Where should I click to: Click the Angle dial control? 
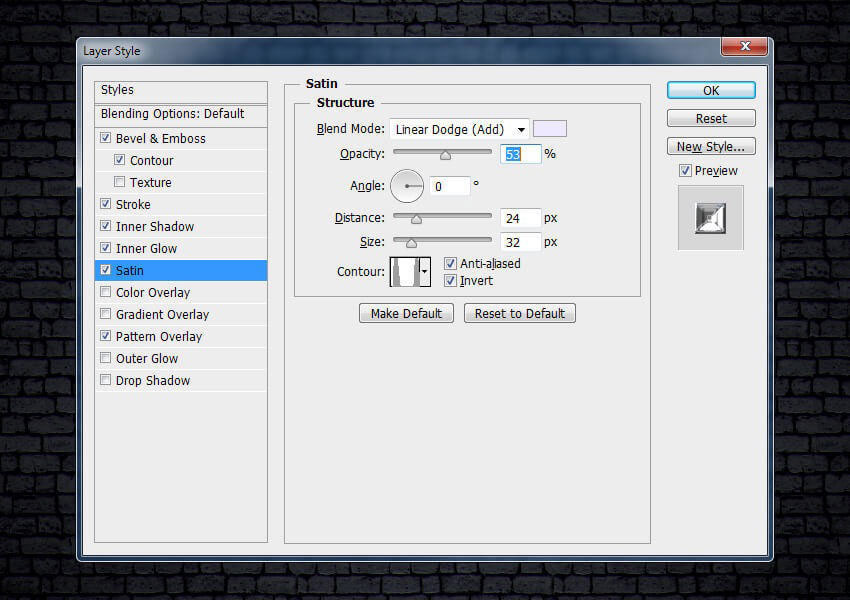point(407,186)
